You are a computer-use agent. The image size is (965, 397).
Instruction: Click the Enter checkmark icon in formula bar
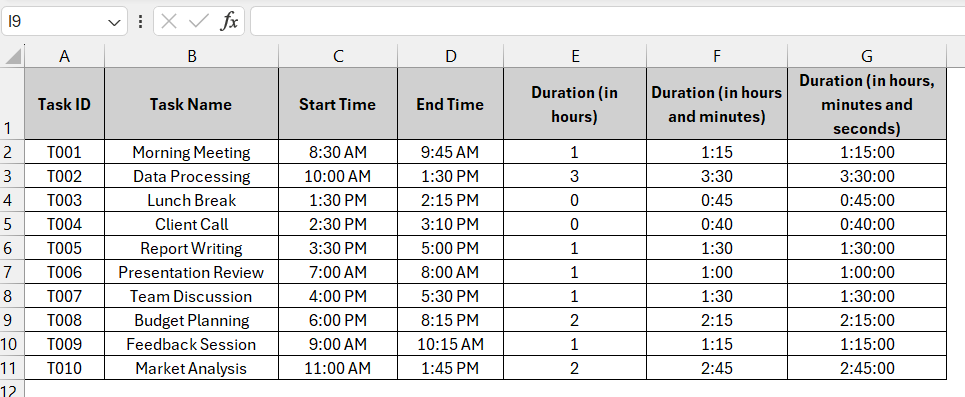(x=199, y=22)
